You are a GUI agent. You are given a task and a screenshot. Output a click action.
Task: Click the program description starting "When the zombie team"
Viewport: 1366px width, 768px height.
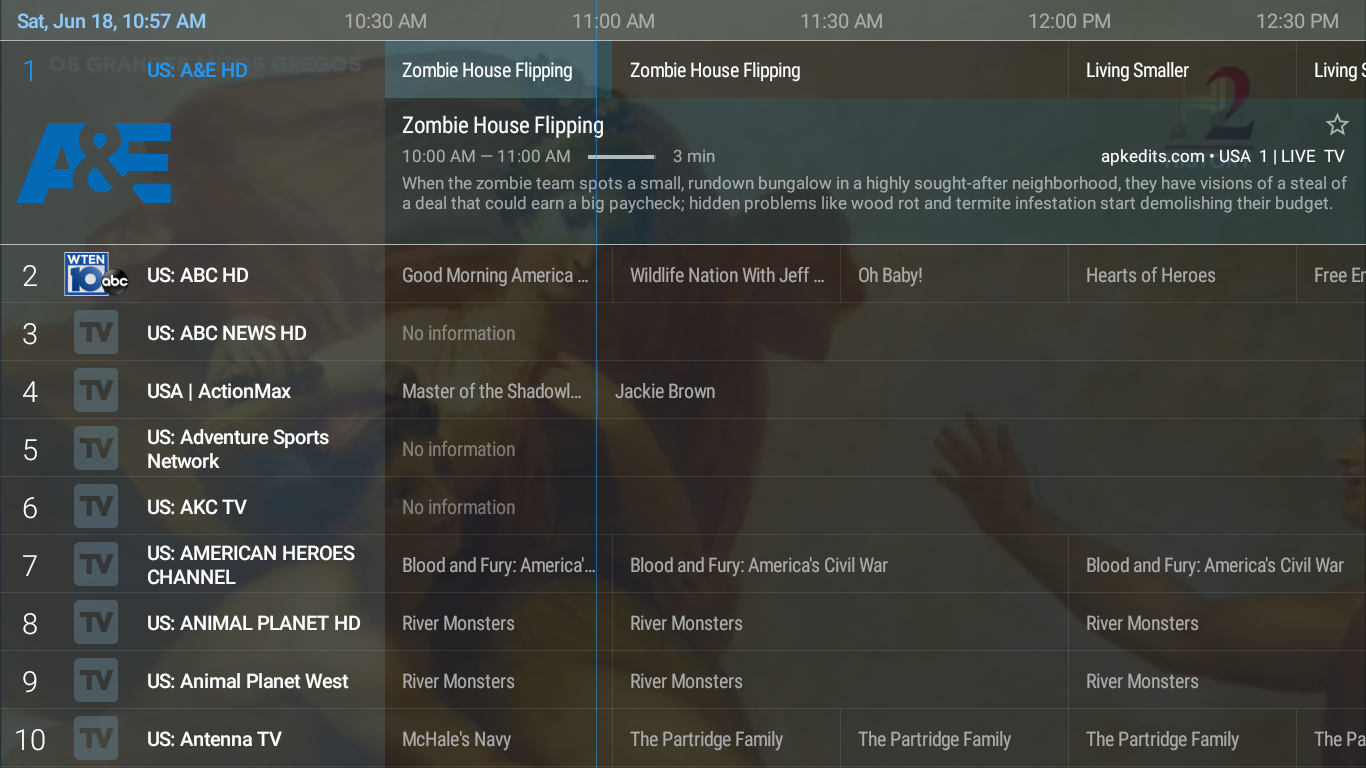875,193
